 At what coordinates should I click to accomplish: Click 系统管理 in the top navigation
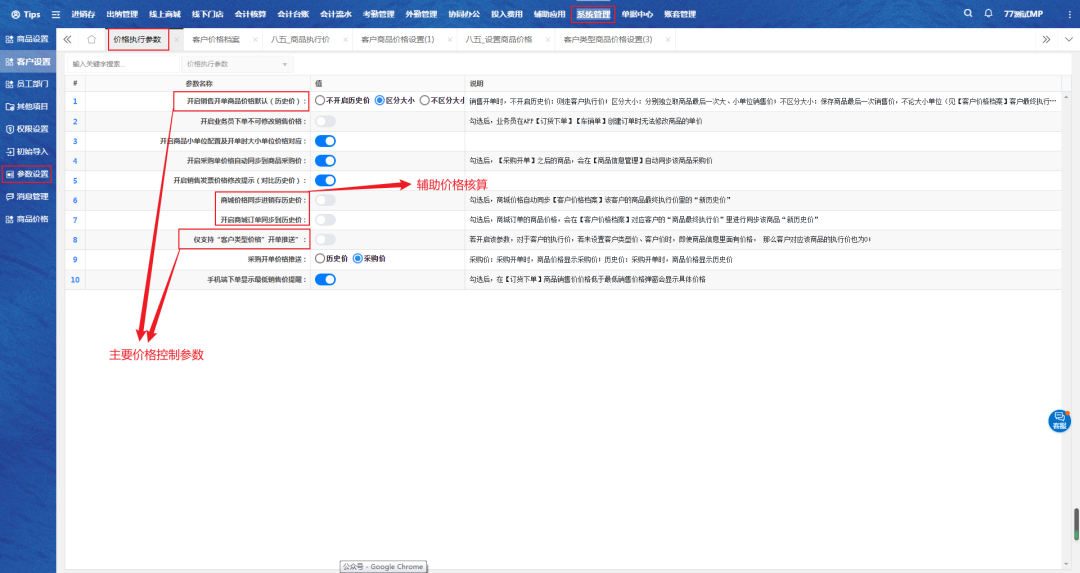593,14
